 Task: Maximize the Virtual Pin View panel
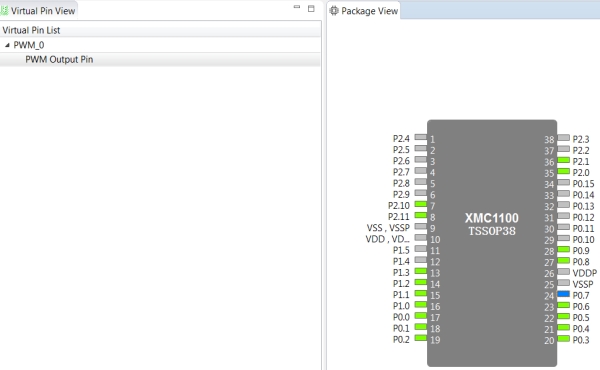[311, 8]
